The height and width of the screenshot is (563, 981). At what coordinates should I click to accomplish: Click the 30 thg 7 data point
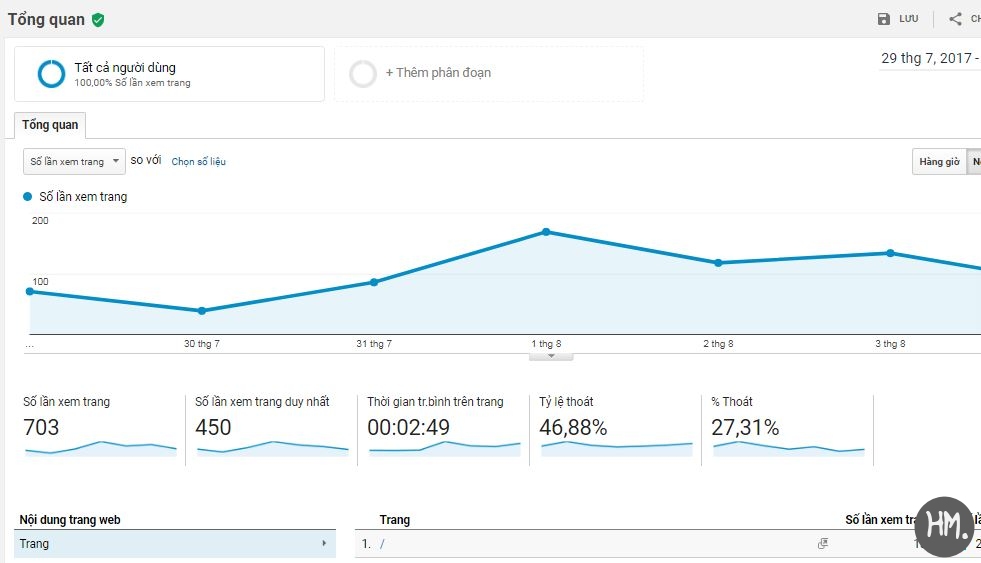201,311
